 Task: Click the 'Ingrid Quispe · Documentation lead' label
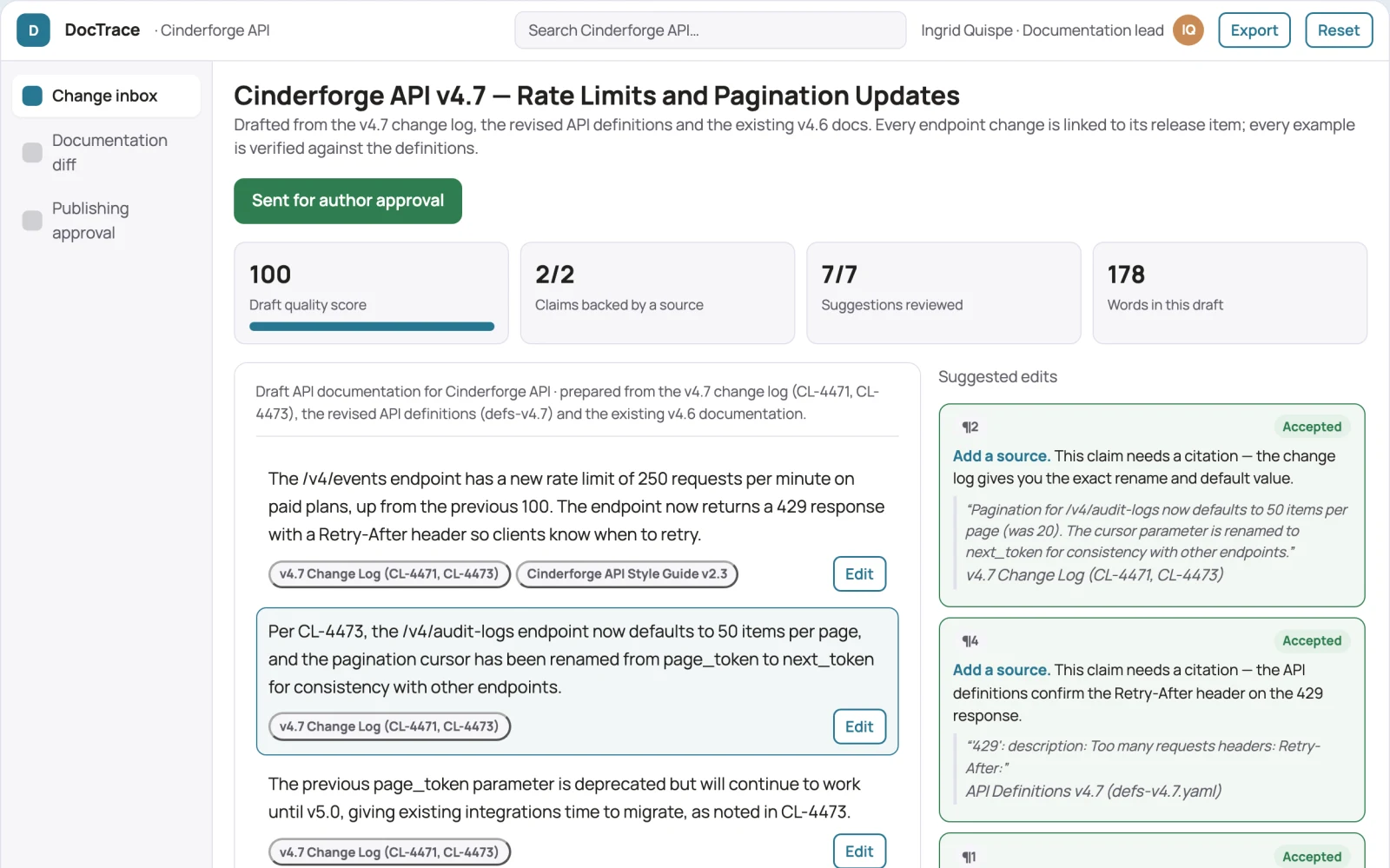coord(1042,30)
